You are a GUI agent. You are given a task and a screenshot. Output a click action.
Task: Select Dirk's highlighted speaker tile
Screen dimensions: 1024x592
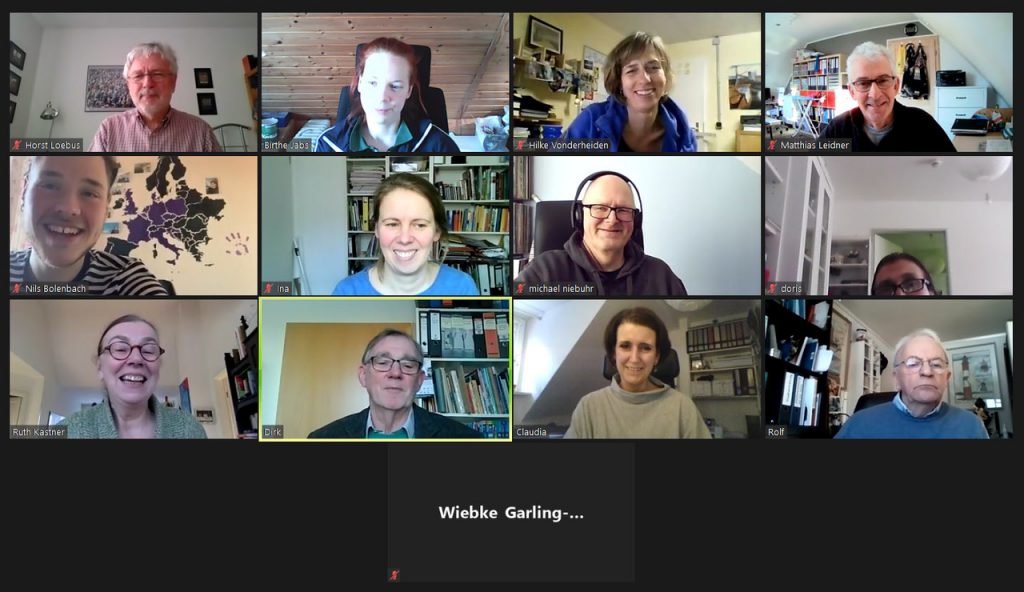385,369
